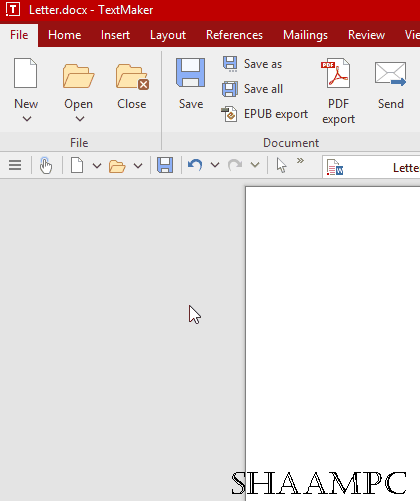Expand the New dropdown arrow in ribbon
The image size is (420, 501).
tap(27, 119)
